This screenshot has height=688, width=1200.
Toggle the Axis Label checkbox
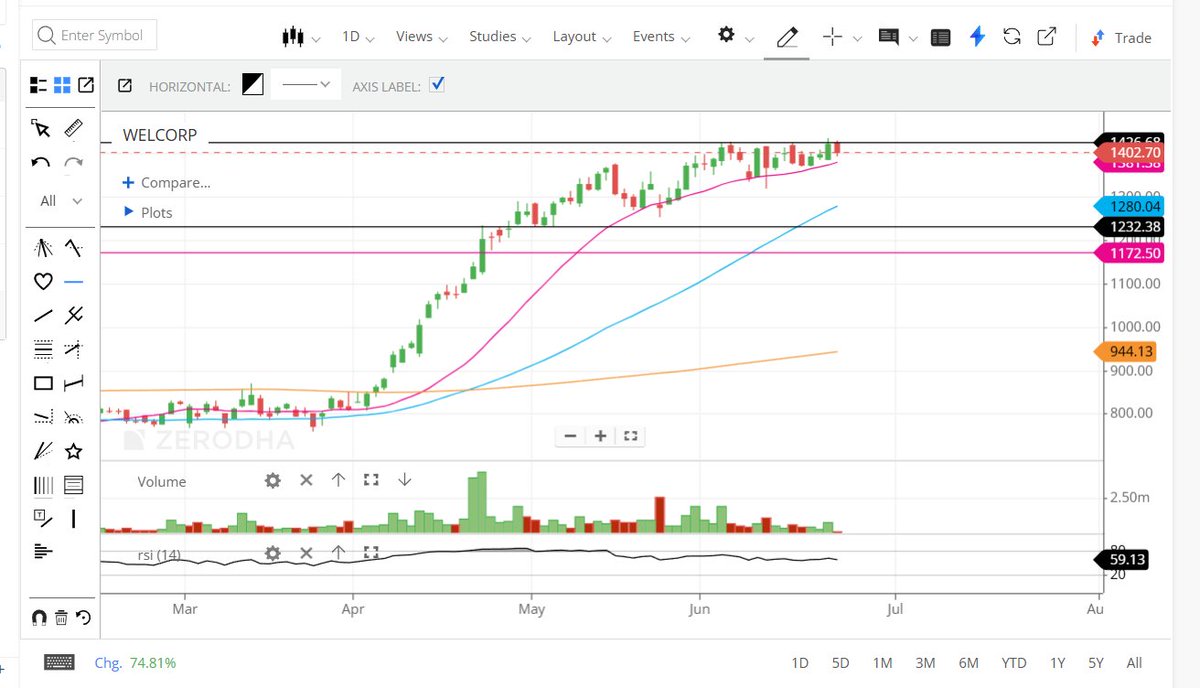(x=436, y=85)
